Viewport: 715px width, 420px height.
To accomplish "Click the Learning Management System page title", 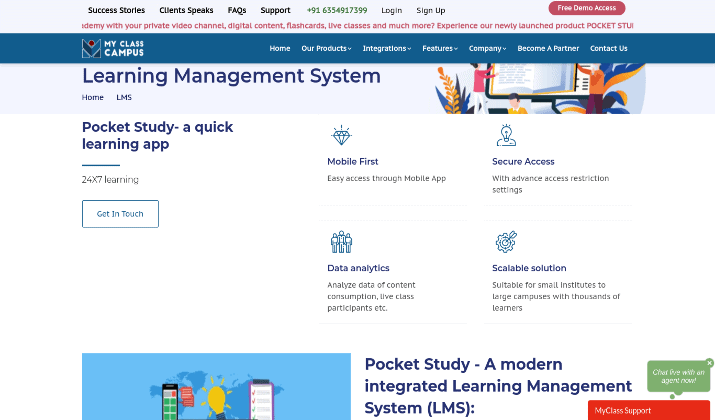I will click(x=231, y=76).
